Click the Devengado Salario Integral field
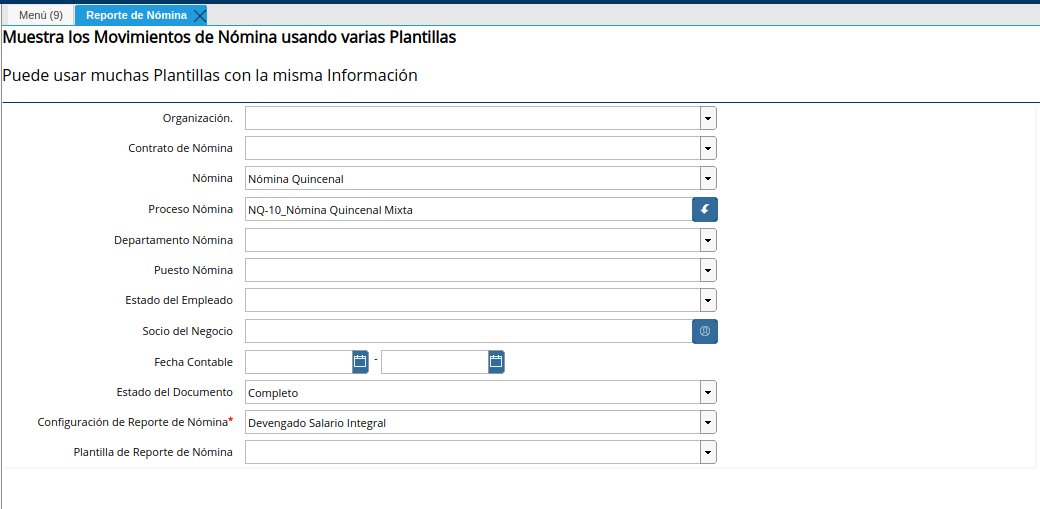 pos(473,422)
